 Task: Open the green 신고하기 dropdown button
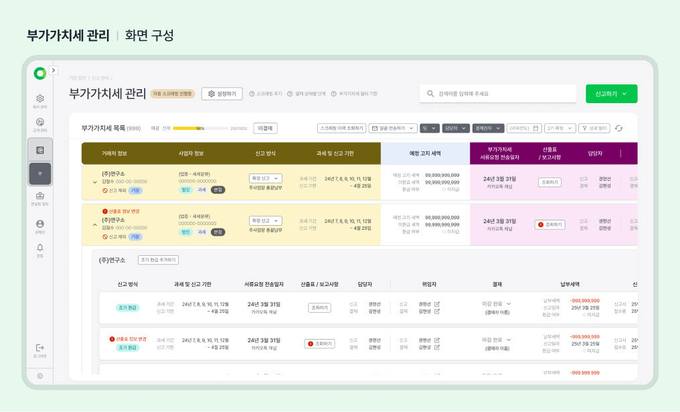pos(611,94)
